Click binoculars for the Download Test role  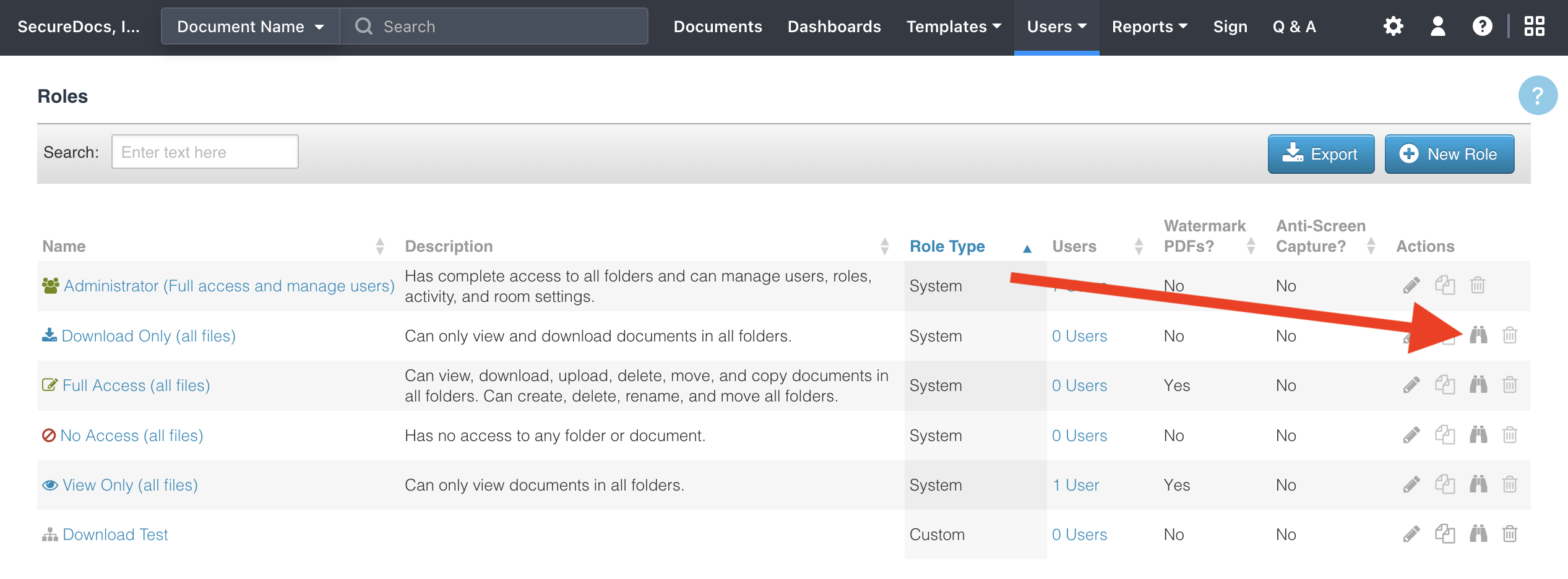pos(1478,534)
